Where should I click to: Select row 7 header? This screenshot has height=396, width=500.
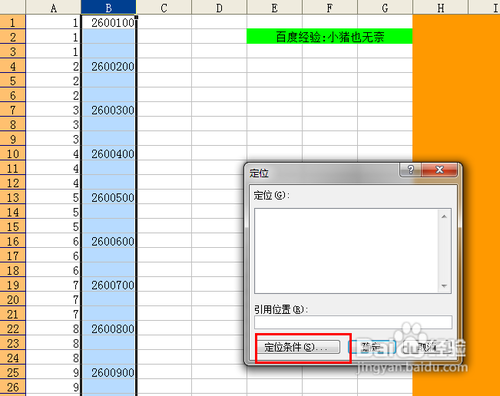coord(13,110)
